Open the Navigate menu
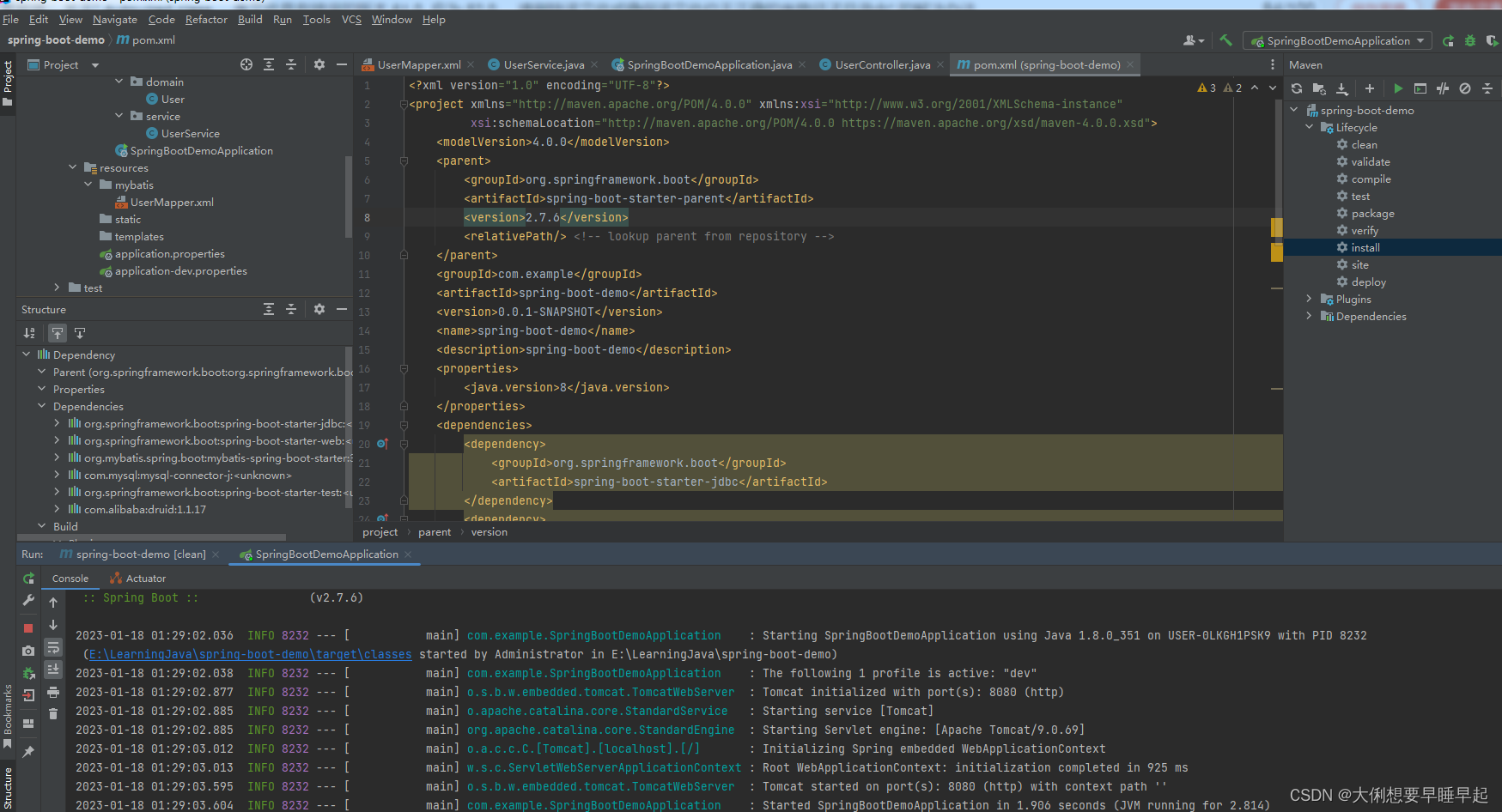The image size is (1502, 812). pos(115,19)
